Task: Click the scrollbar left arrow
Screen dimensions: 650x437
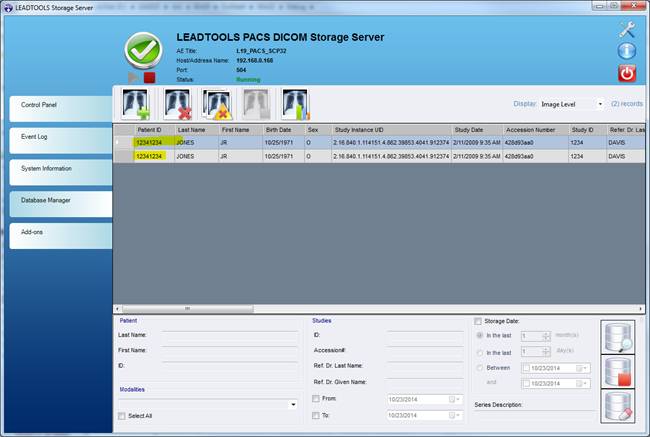Action: [x=117, y=309]
